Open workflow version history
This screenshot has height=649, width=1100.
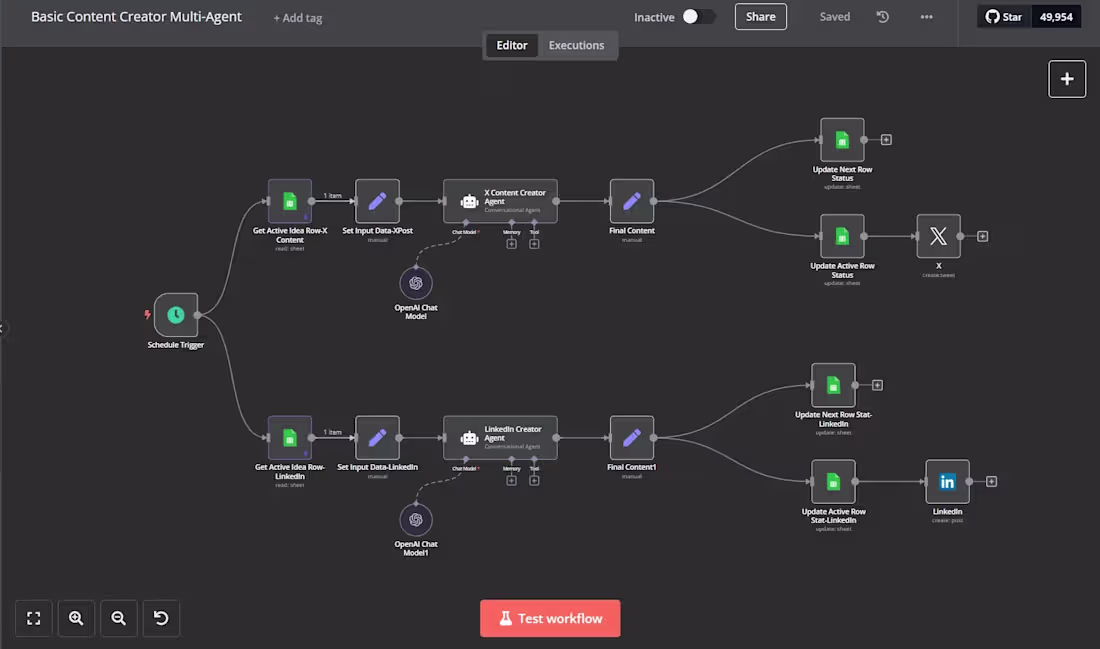882,16
